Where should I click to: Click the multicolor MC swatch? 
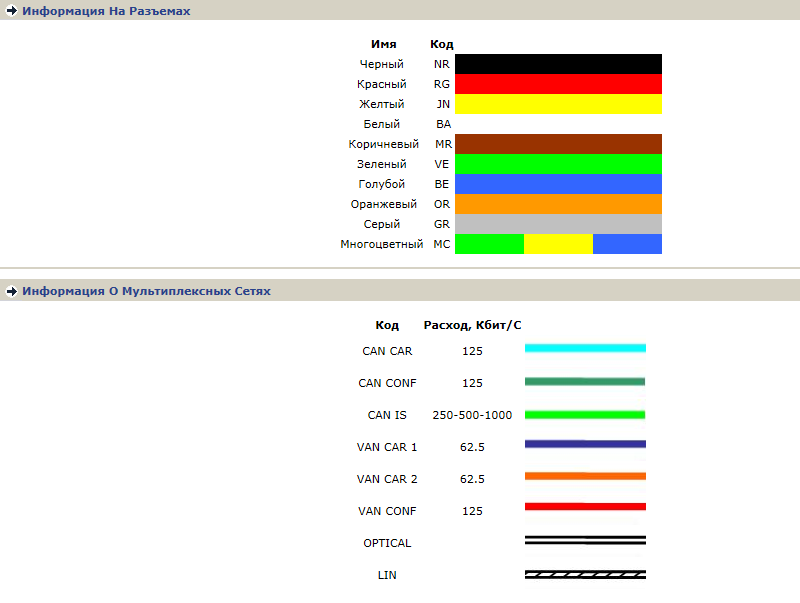click(558, 244)
